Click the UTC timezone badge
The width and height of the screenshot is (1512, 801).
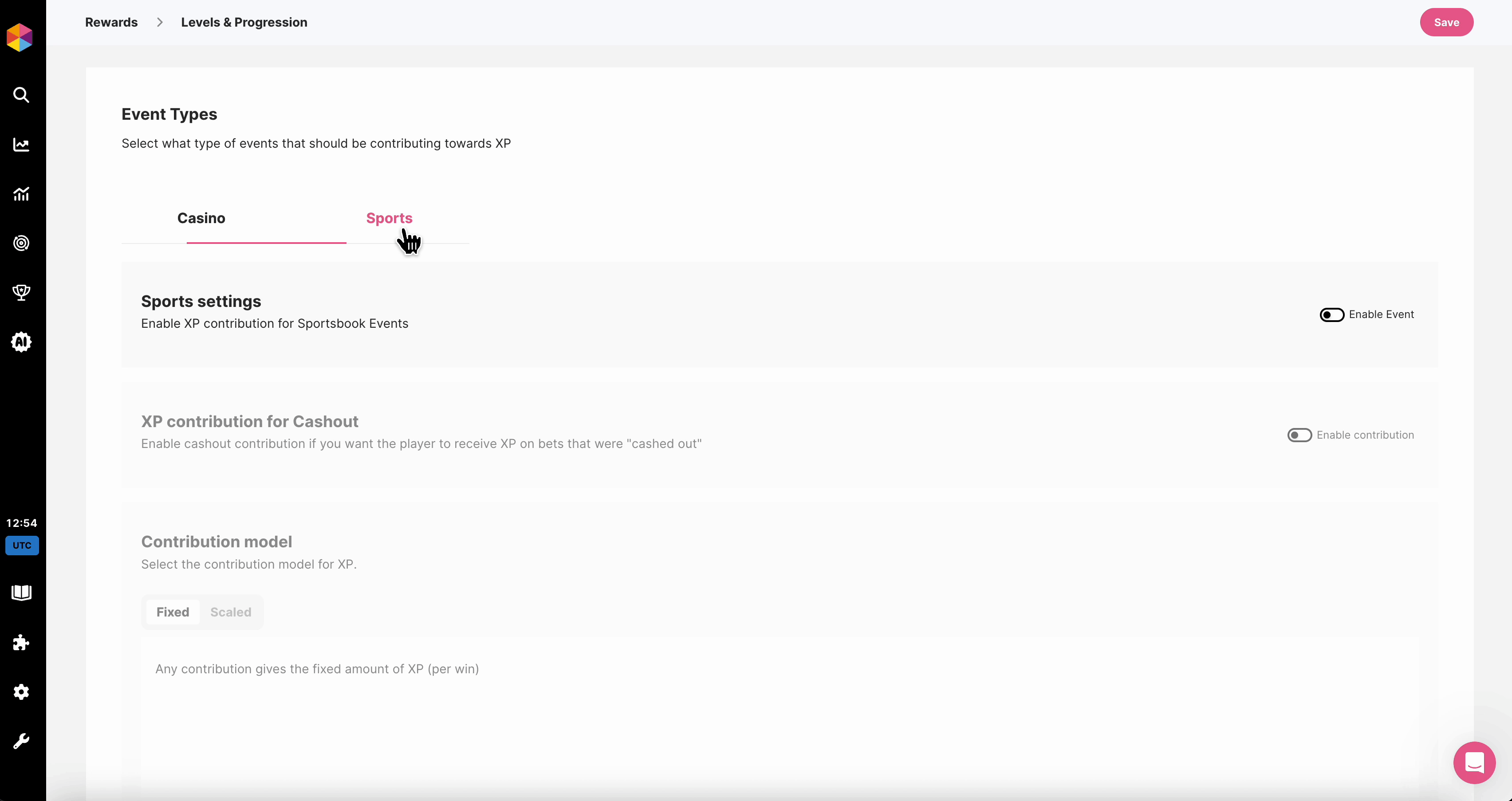pos(22,545)
